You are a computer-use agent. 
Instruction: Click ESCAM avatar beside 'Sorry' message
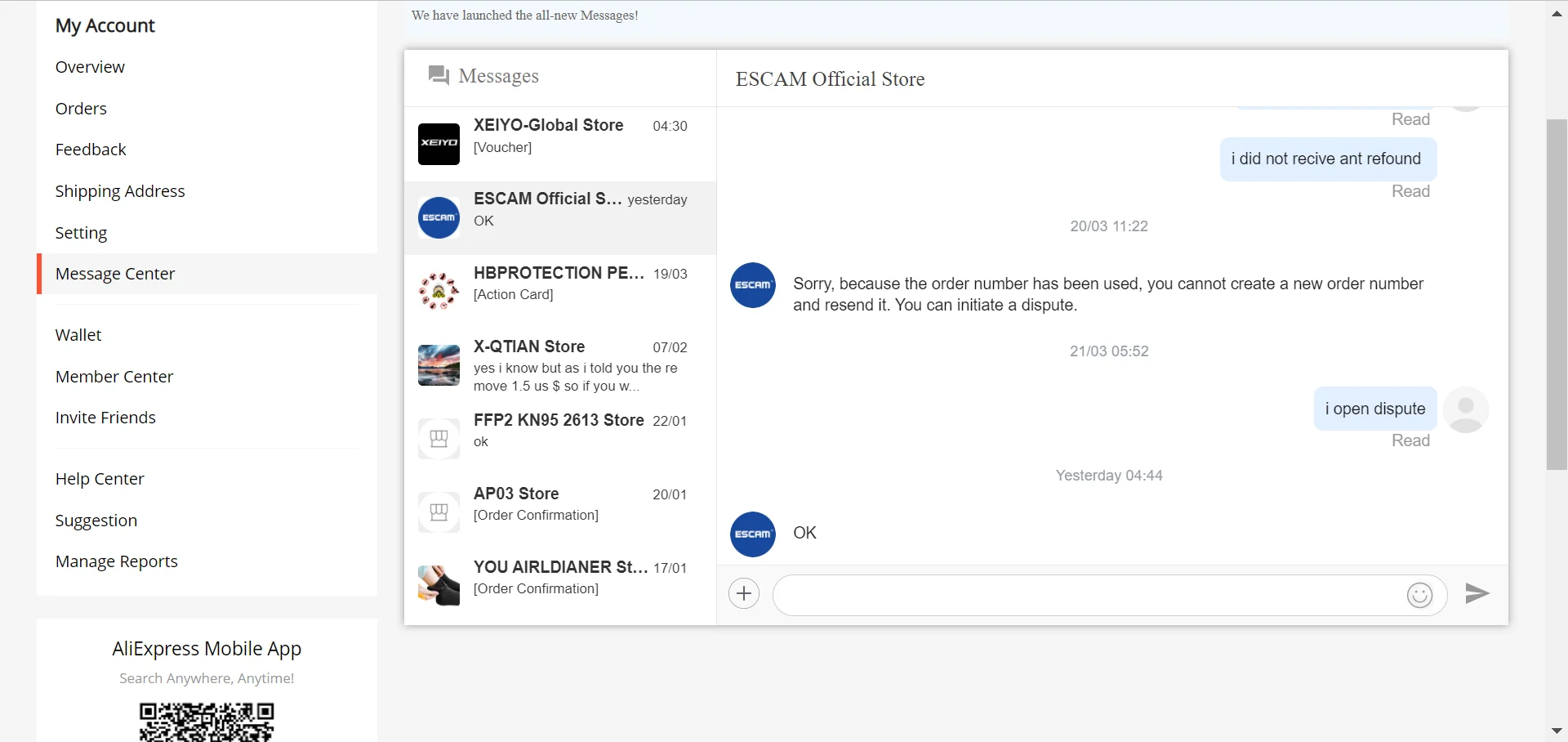tap(752, 285)
